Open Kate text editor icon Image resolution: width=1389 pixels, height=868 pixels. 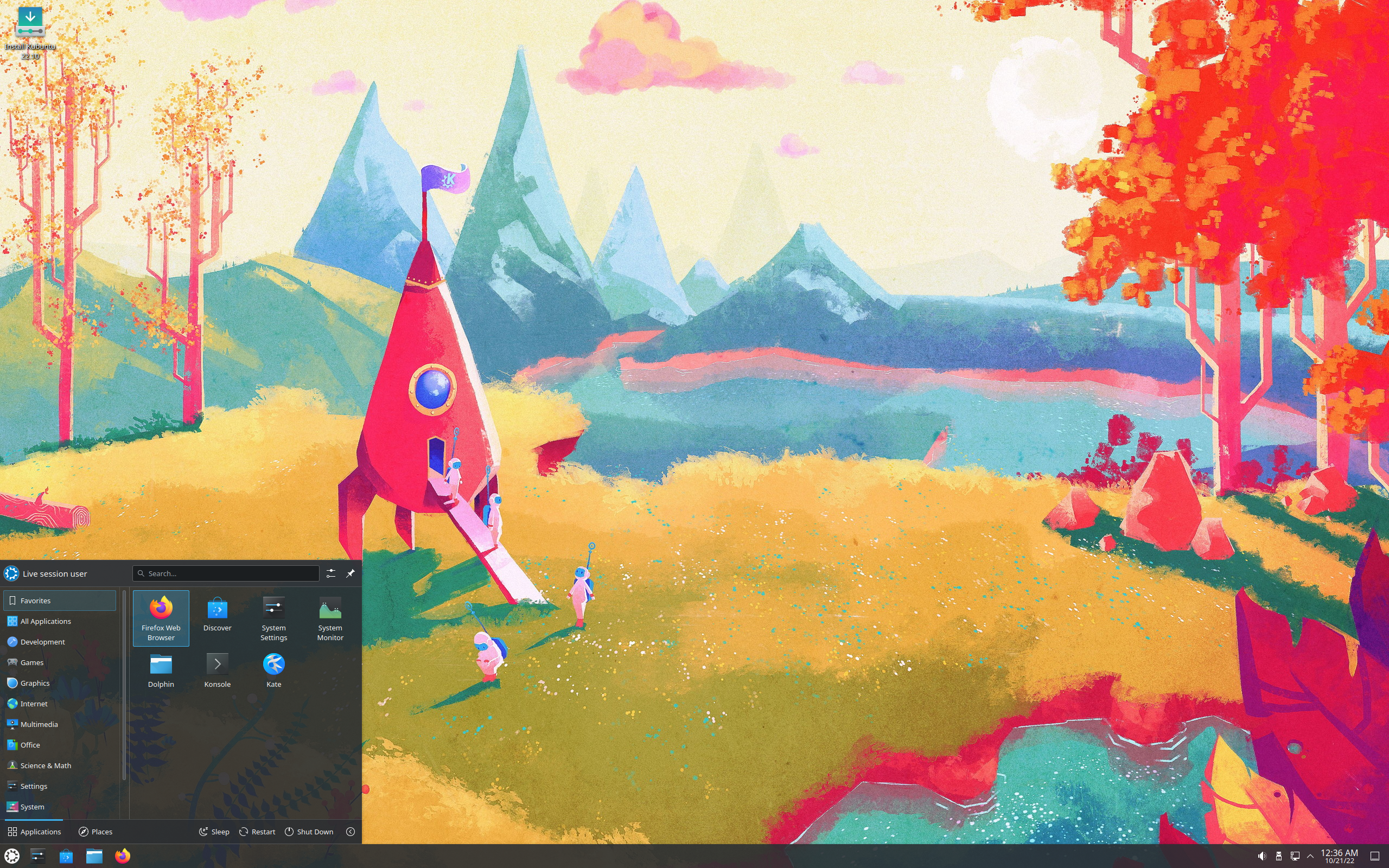point(273,671)
